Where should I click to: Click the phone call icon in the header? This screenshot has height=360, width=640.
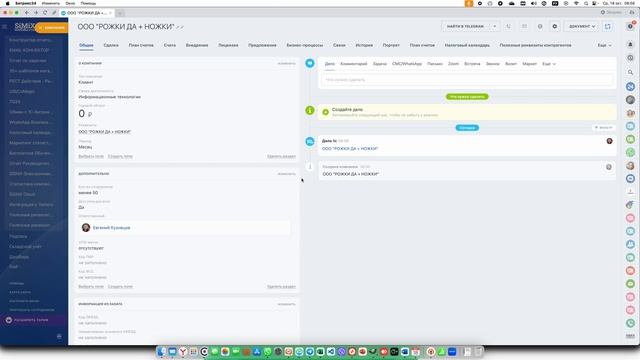509,27
